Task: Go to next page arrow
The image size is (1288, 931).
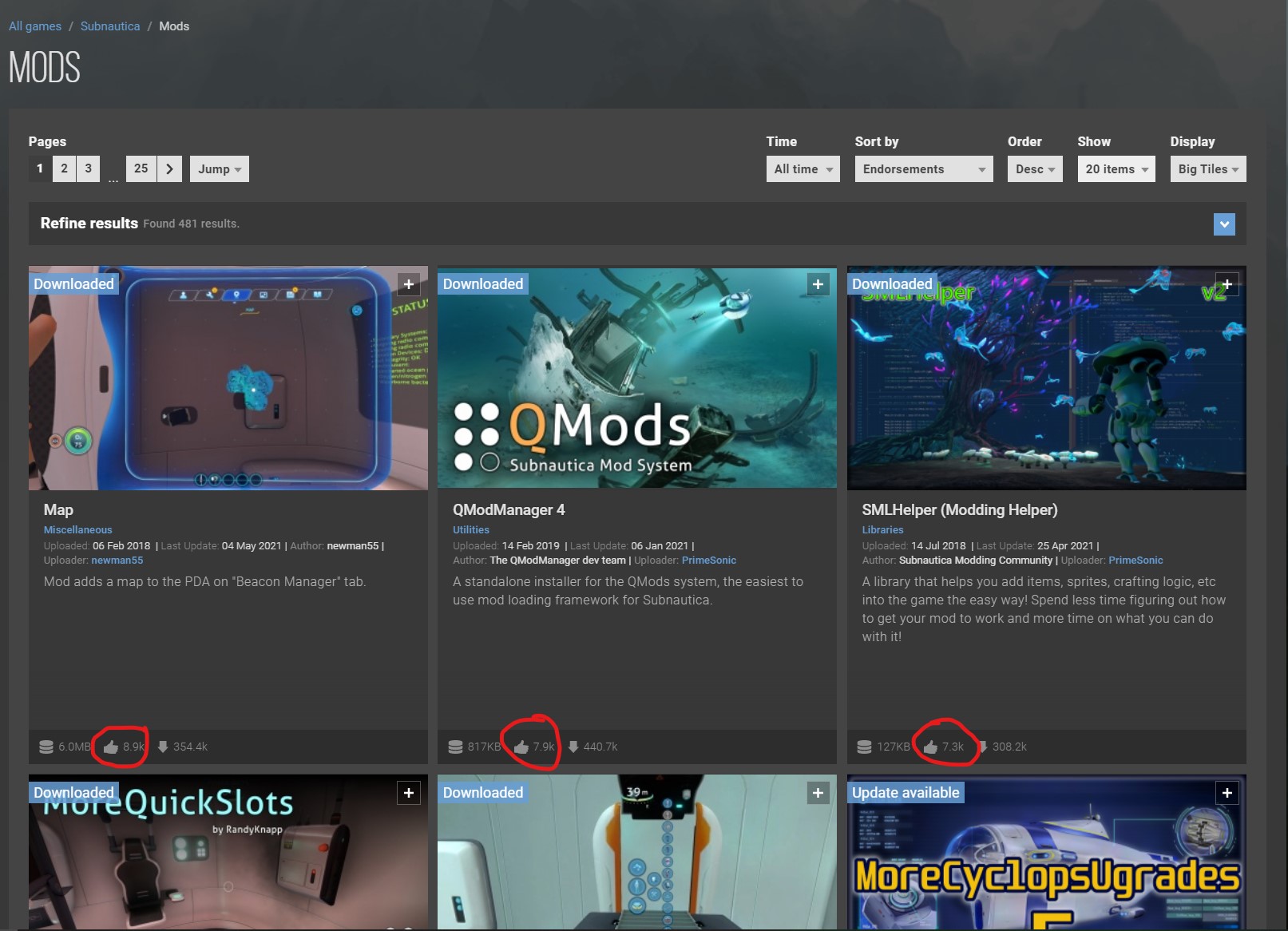Action: [x=169, y=168]
